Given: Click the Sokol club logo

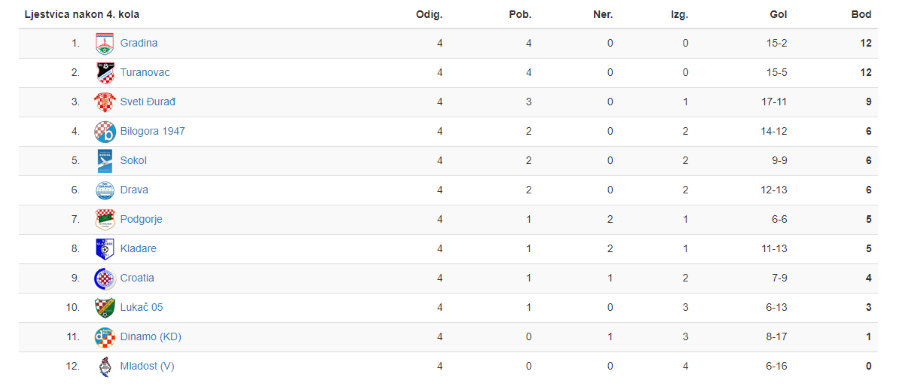Looking at the screenshot, I should [104, 161].
